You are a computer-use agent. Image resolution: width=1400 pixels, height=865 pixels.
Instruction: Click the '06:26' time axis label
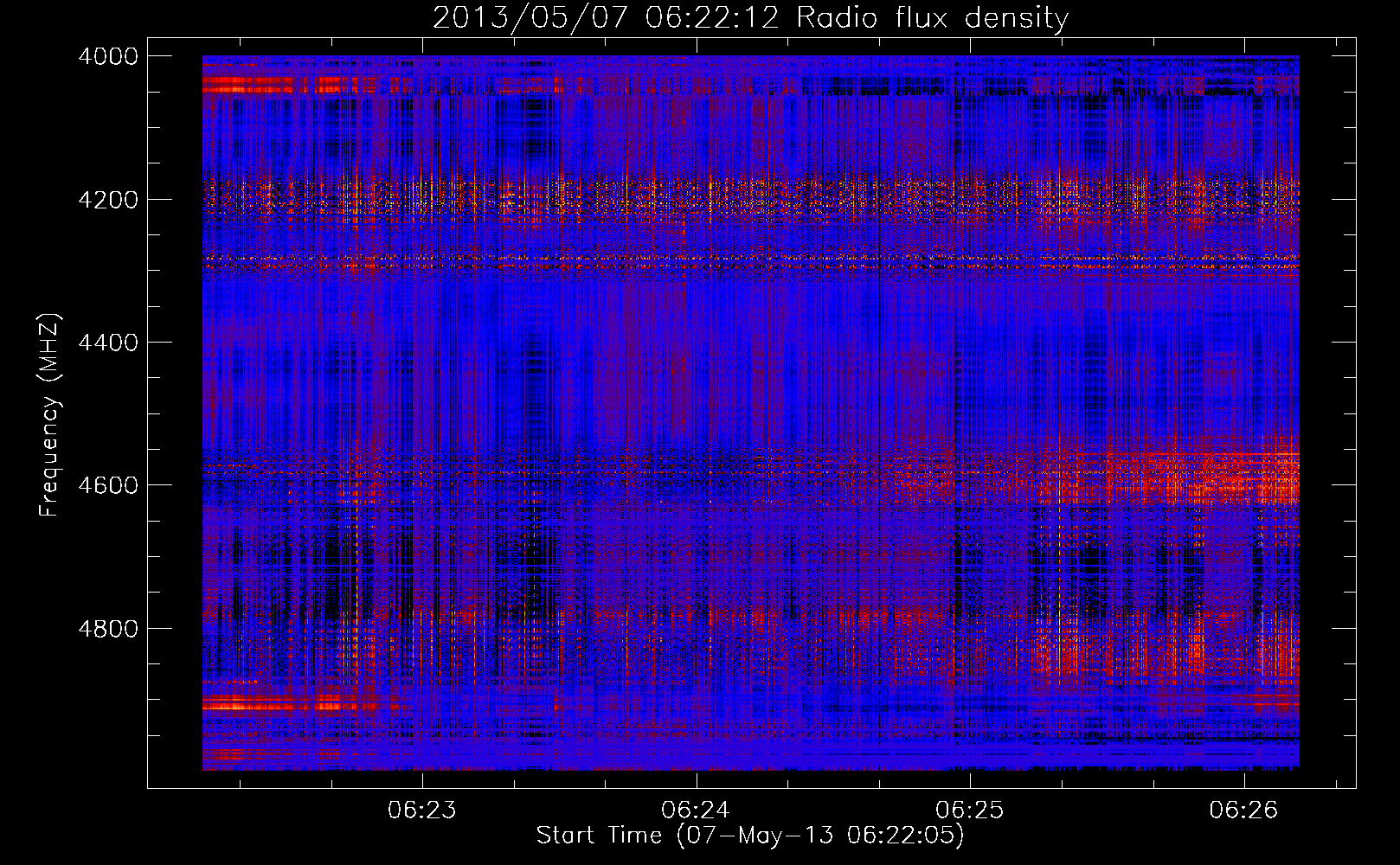point(1243,811)
